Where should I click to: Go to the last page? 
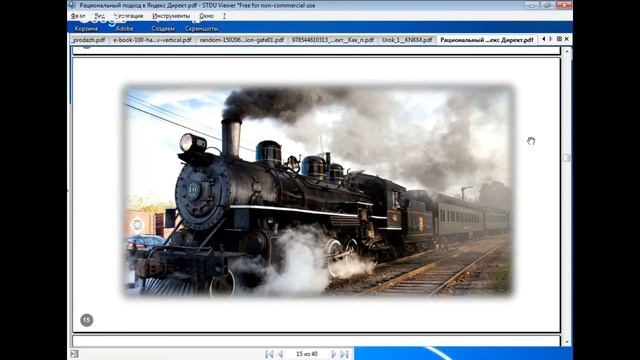point(344,354)
